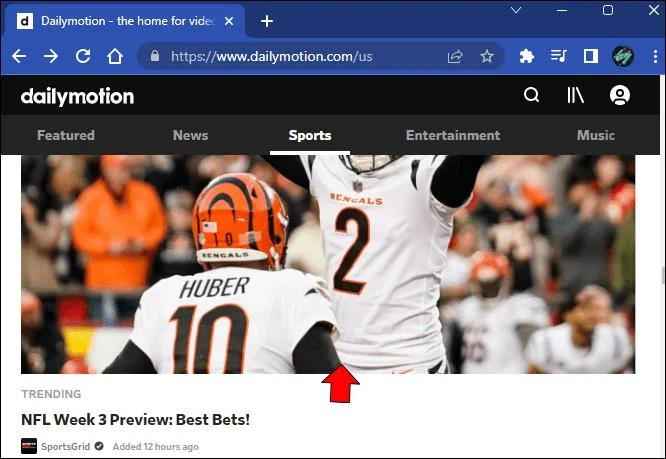Viewport: 666px width, 459px height.
Task: Click the Added 12 hours ago text
Action: tap(155, 447)
